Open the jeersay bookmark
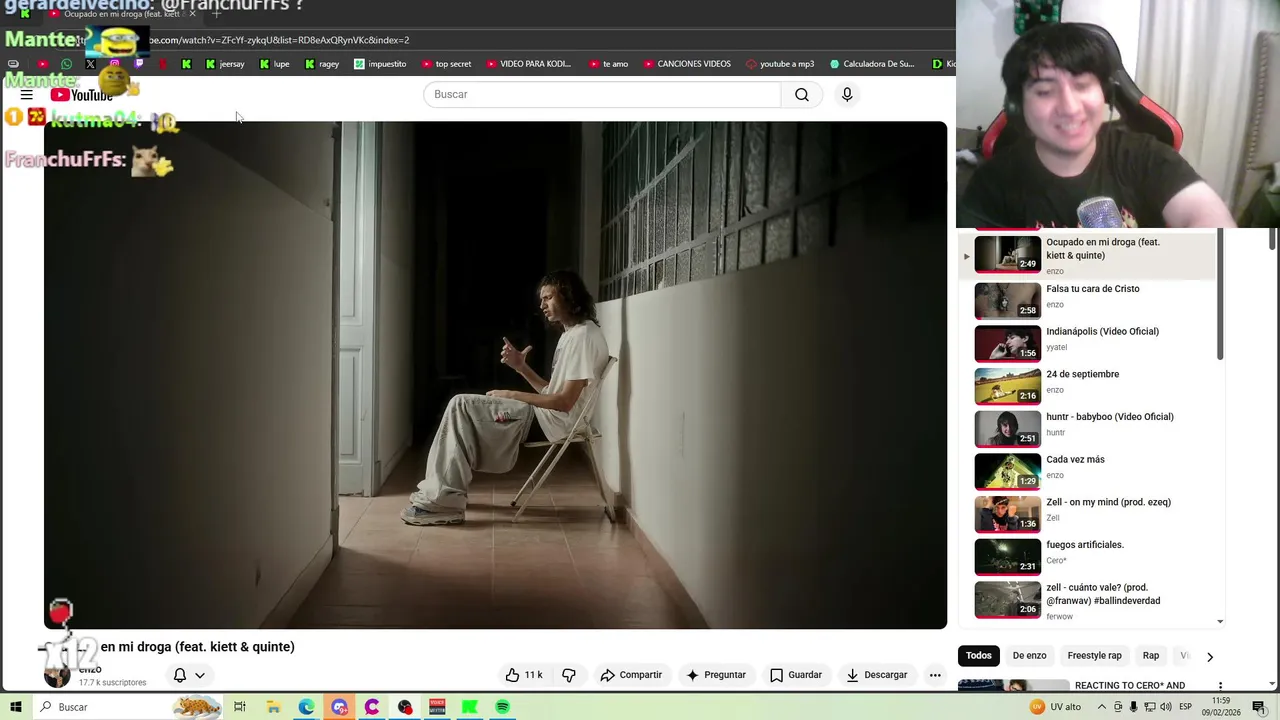Screen dimensions: 1280x720 click(224, 64)
